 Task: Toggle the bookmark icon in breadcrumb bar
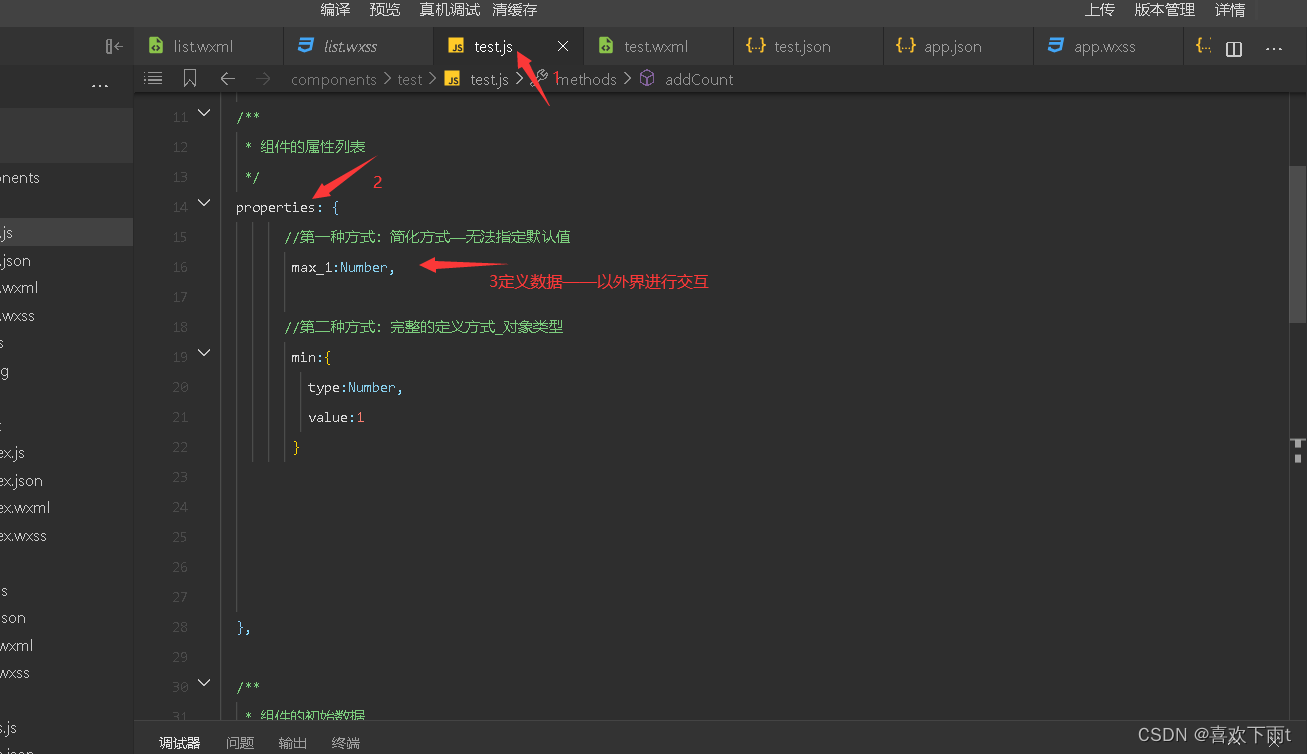coord(190,78)
